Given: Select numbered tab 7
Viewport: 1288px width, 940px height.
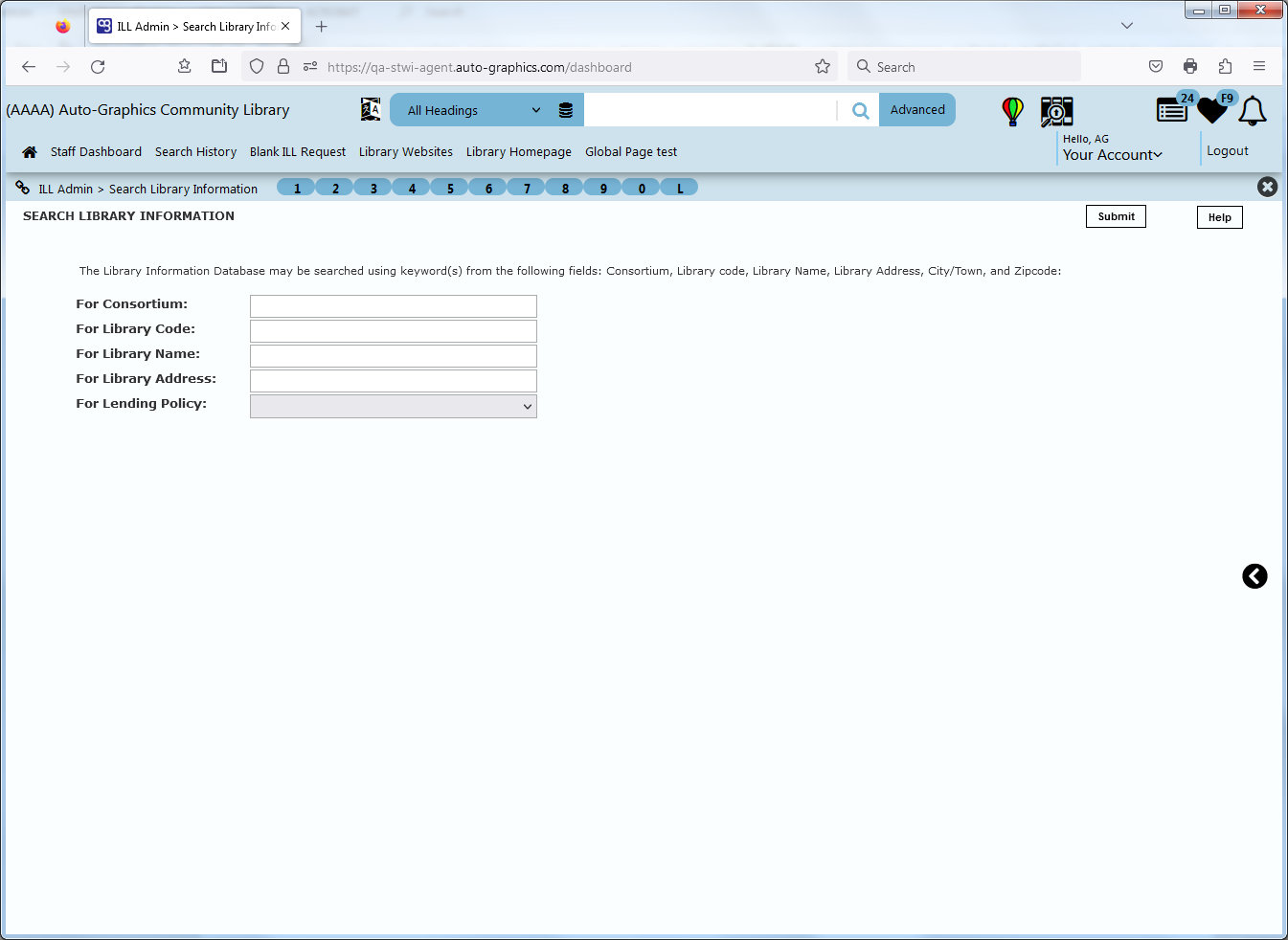Looking at the screenshot, I should click(x=527, y=188).
